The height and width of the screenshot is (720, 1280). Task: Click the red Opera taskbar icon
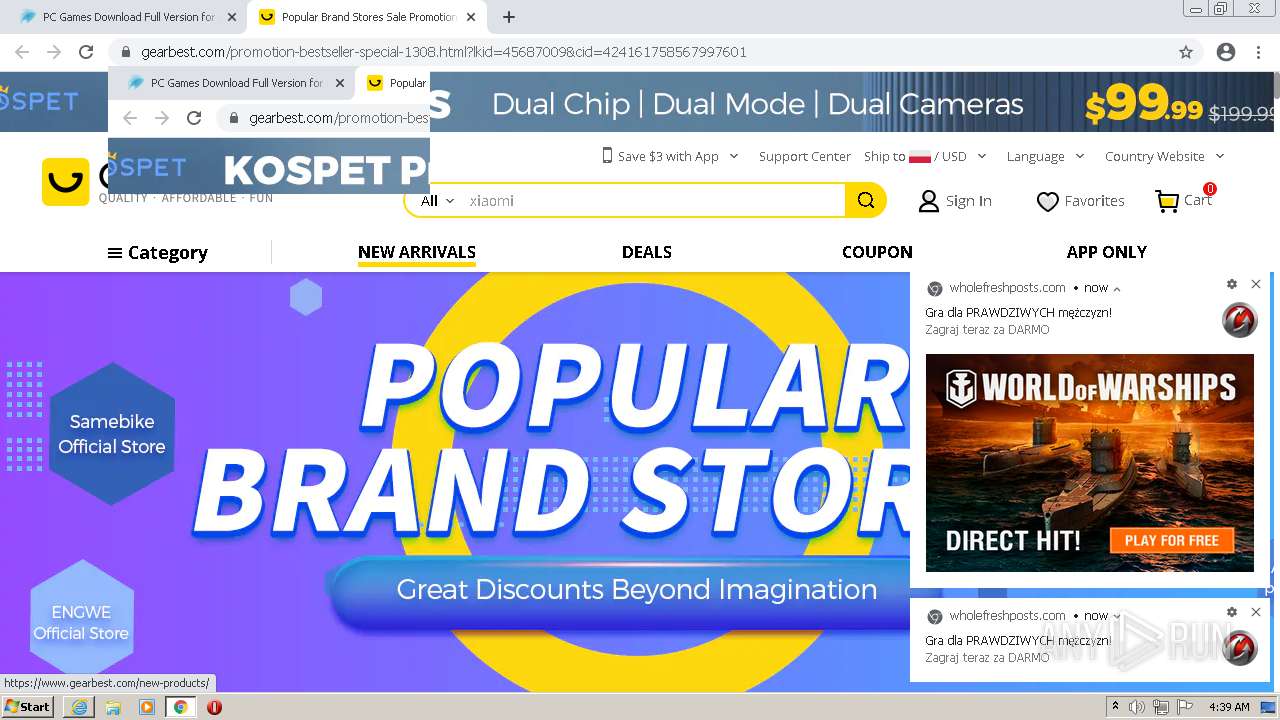214,707
